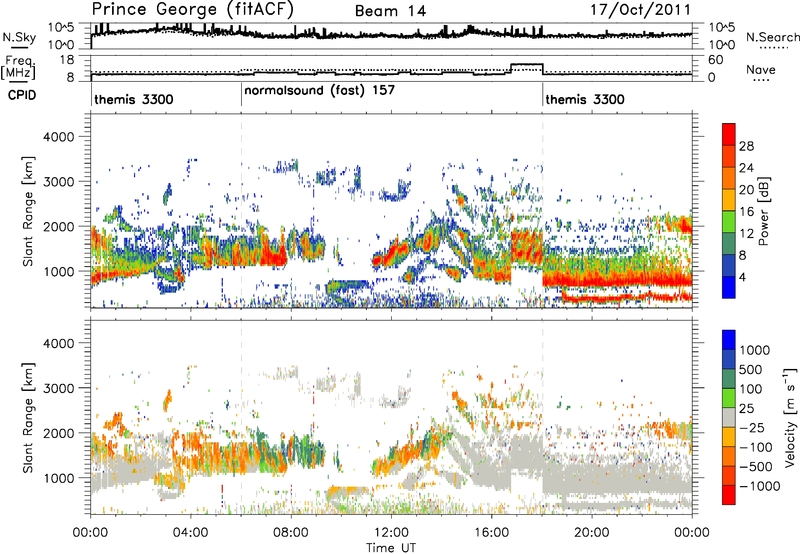Click the 'N.Search' legend label
Screen dimensions: 800x554
(772, 37)
